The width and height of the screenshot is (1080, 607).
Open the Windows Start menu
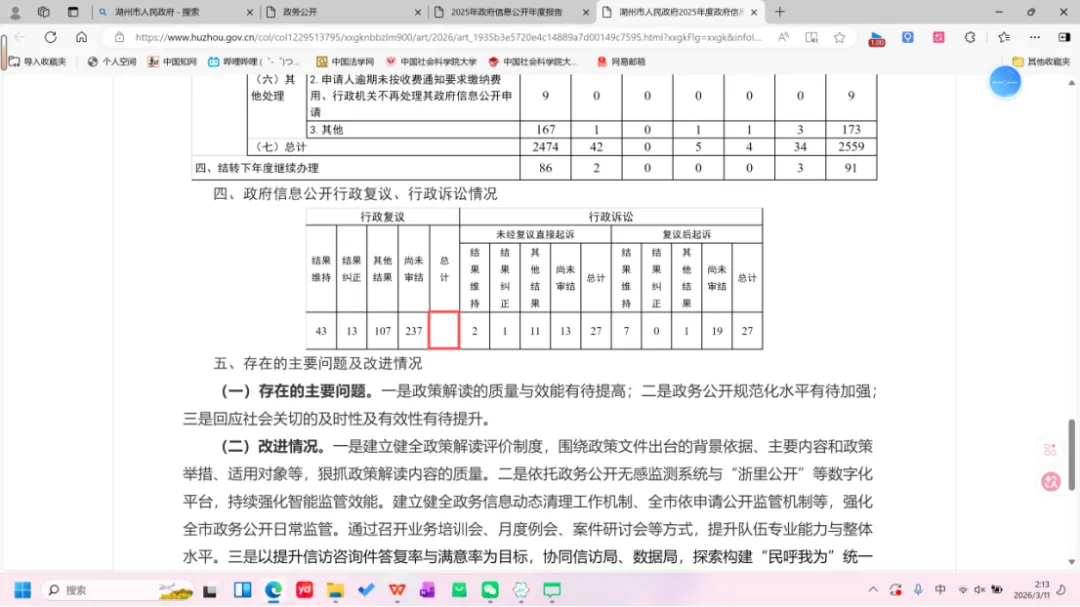22,590
